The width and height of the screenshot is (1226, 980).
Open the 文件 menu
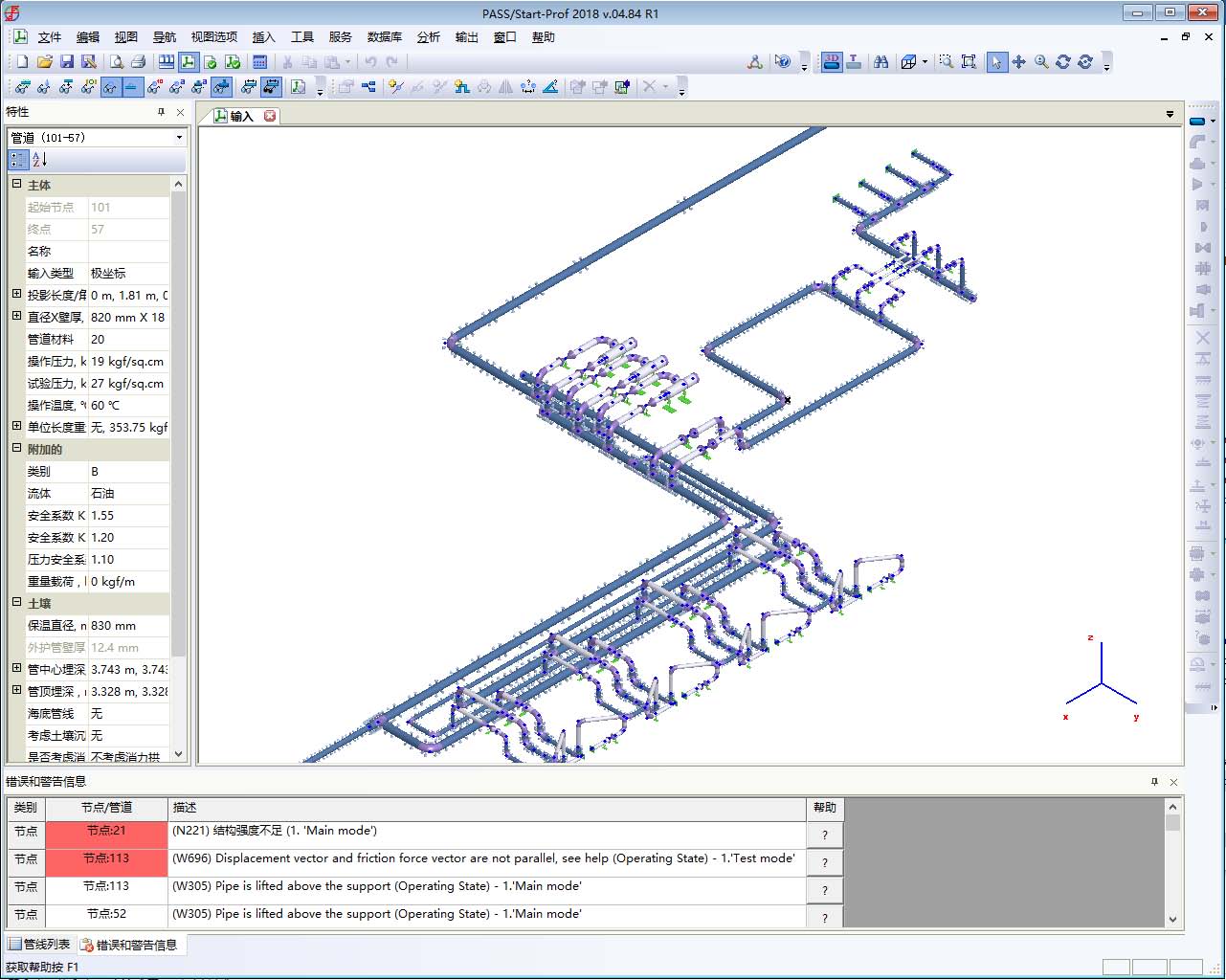coord(49,37)
